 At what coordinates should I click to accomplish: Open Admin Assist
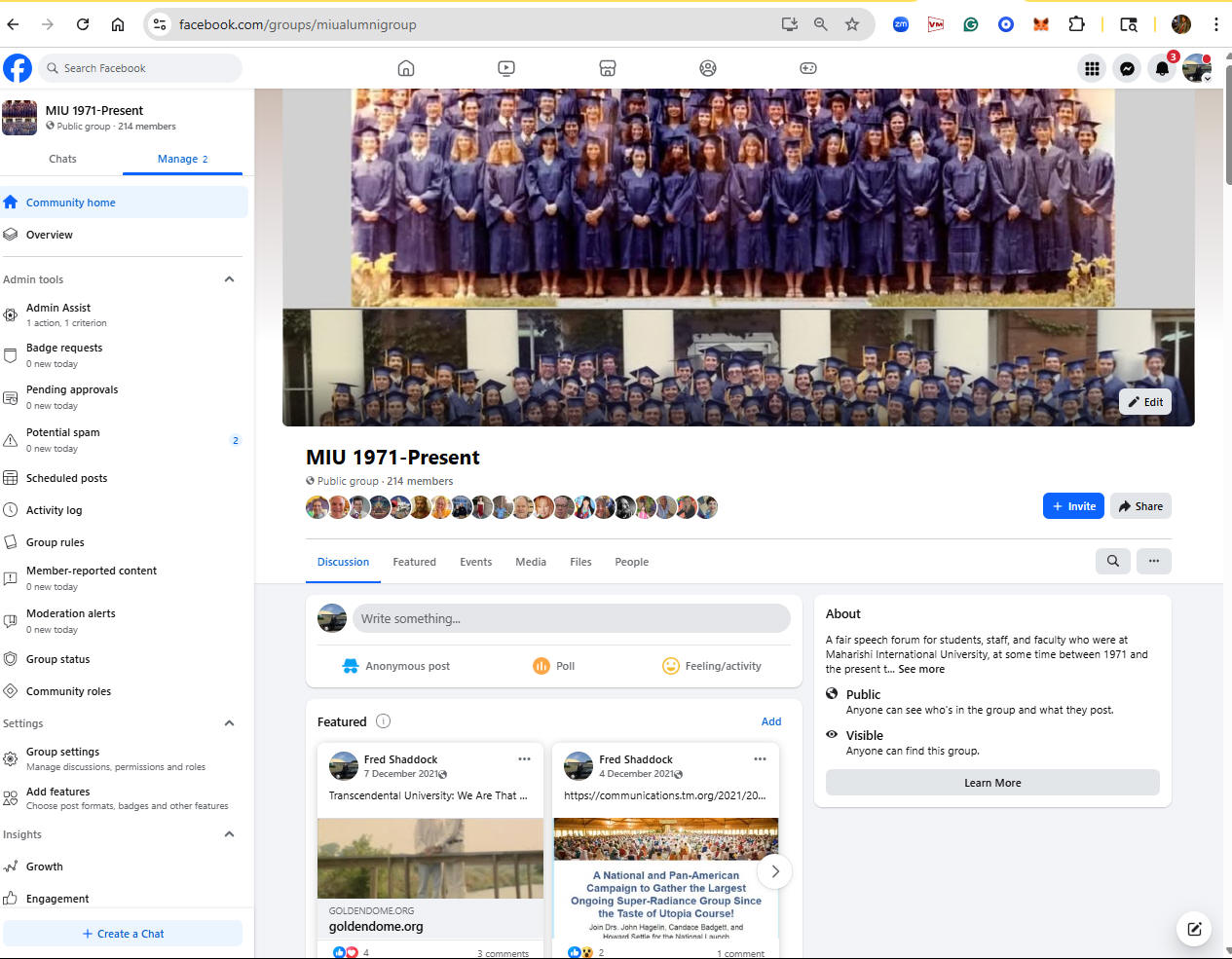coord(124,314)
